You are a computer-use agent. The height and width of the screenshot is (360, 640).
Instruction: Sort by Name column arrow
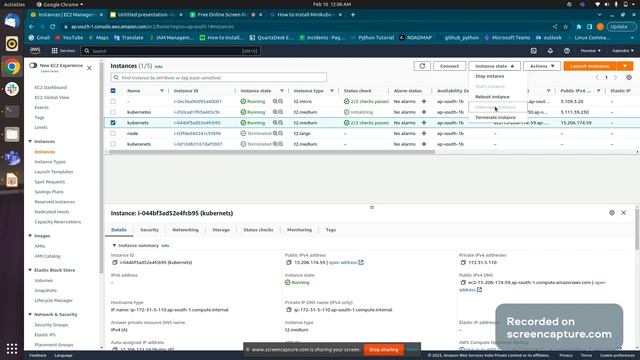click(x=162, y=91)
